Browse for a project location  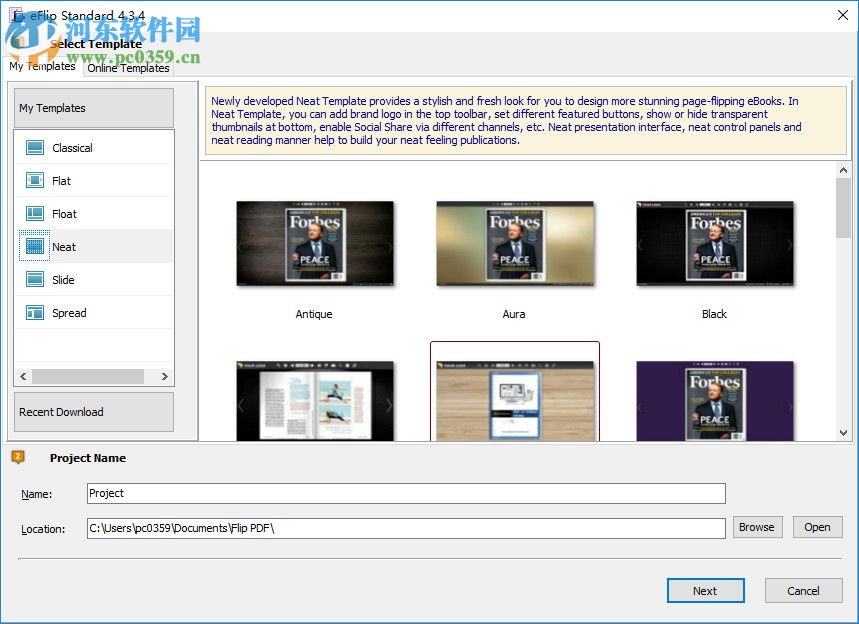(757, 527)
